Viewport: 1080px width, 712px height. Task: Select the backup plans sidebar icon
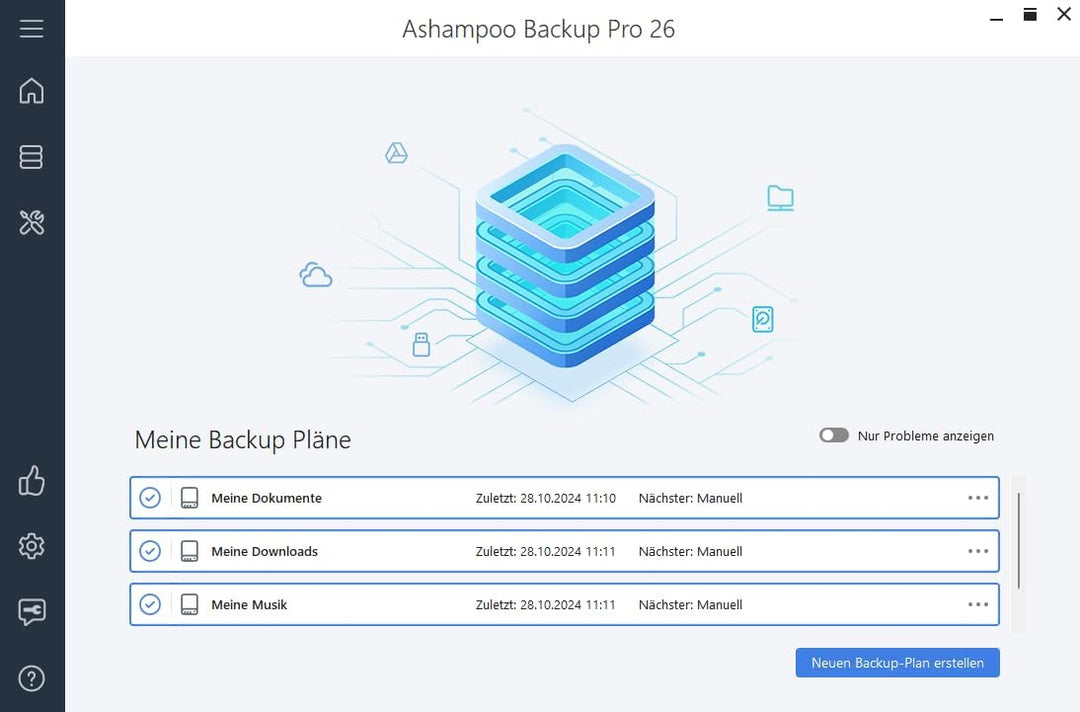point(31,157)
